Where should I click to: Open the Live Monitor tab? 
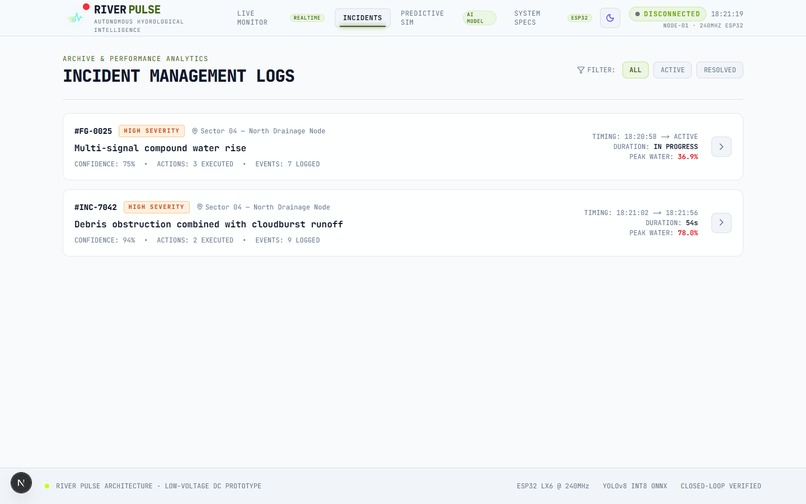(x=252, y=18)
